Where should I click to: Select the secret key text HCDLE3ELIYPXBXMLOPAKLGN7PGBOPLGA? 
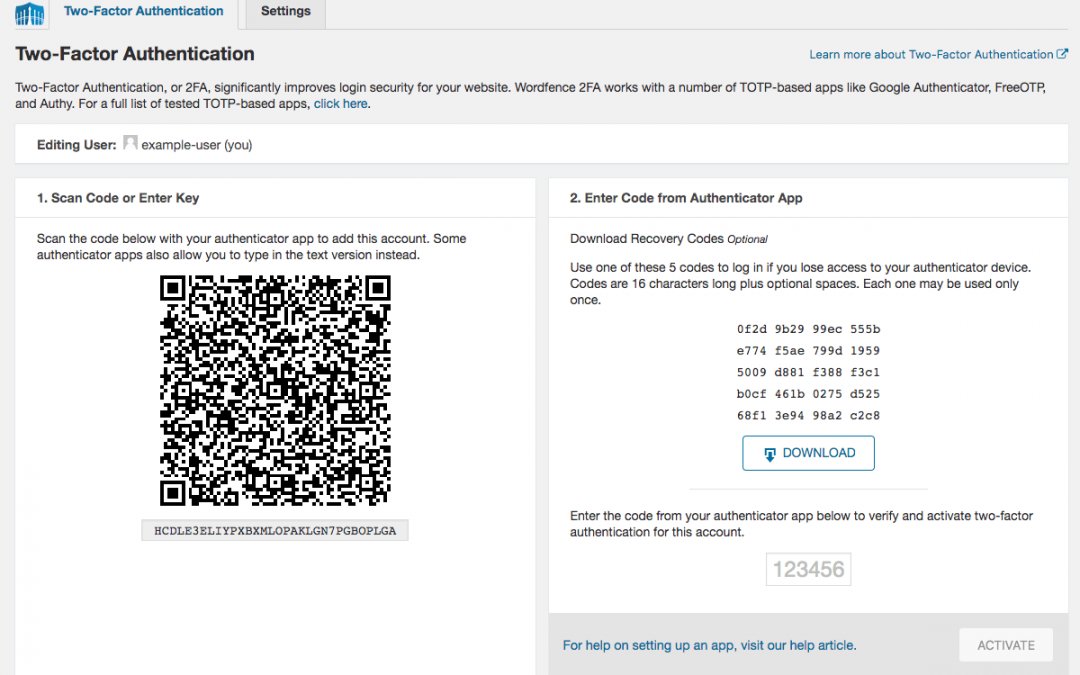[x=275, y=530]
